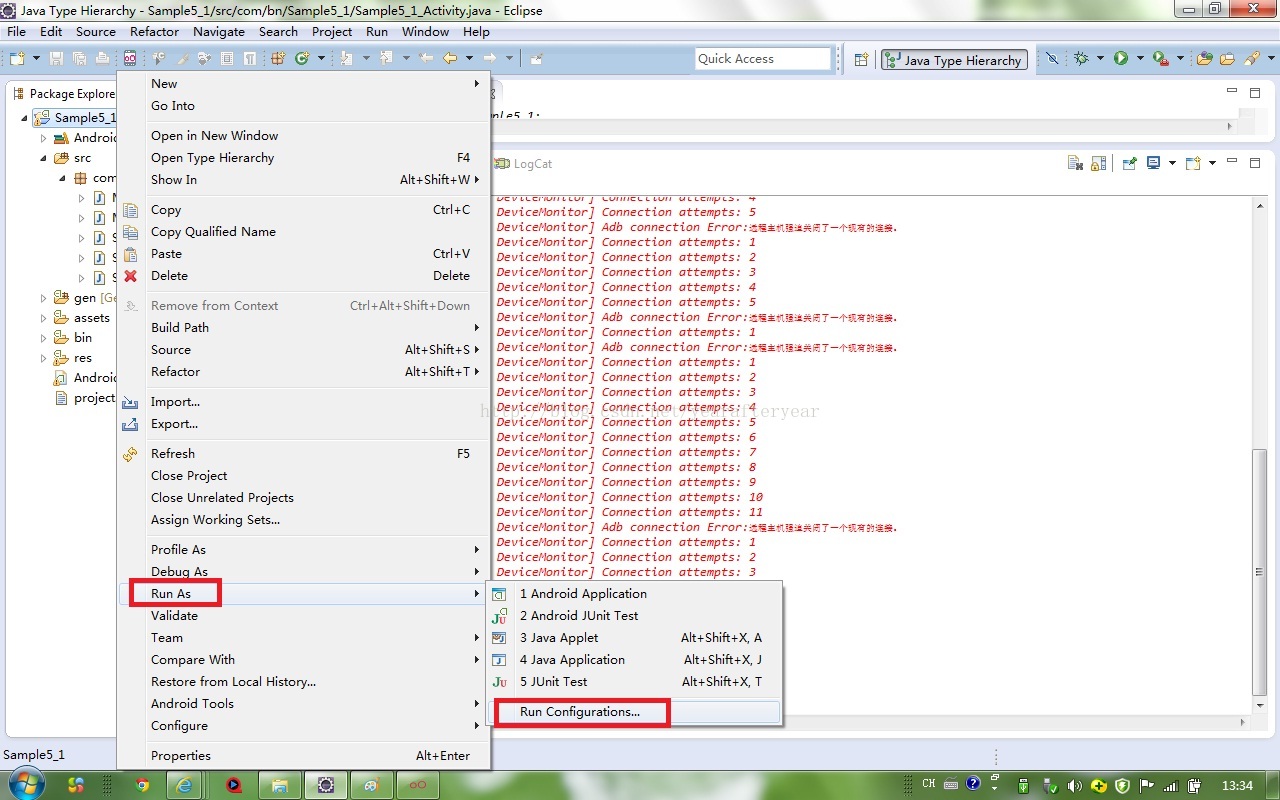Click the Last Edit Location toolbar icon
The height and width of the screenshot is (800, 1280).
[x=426, y=59]
